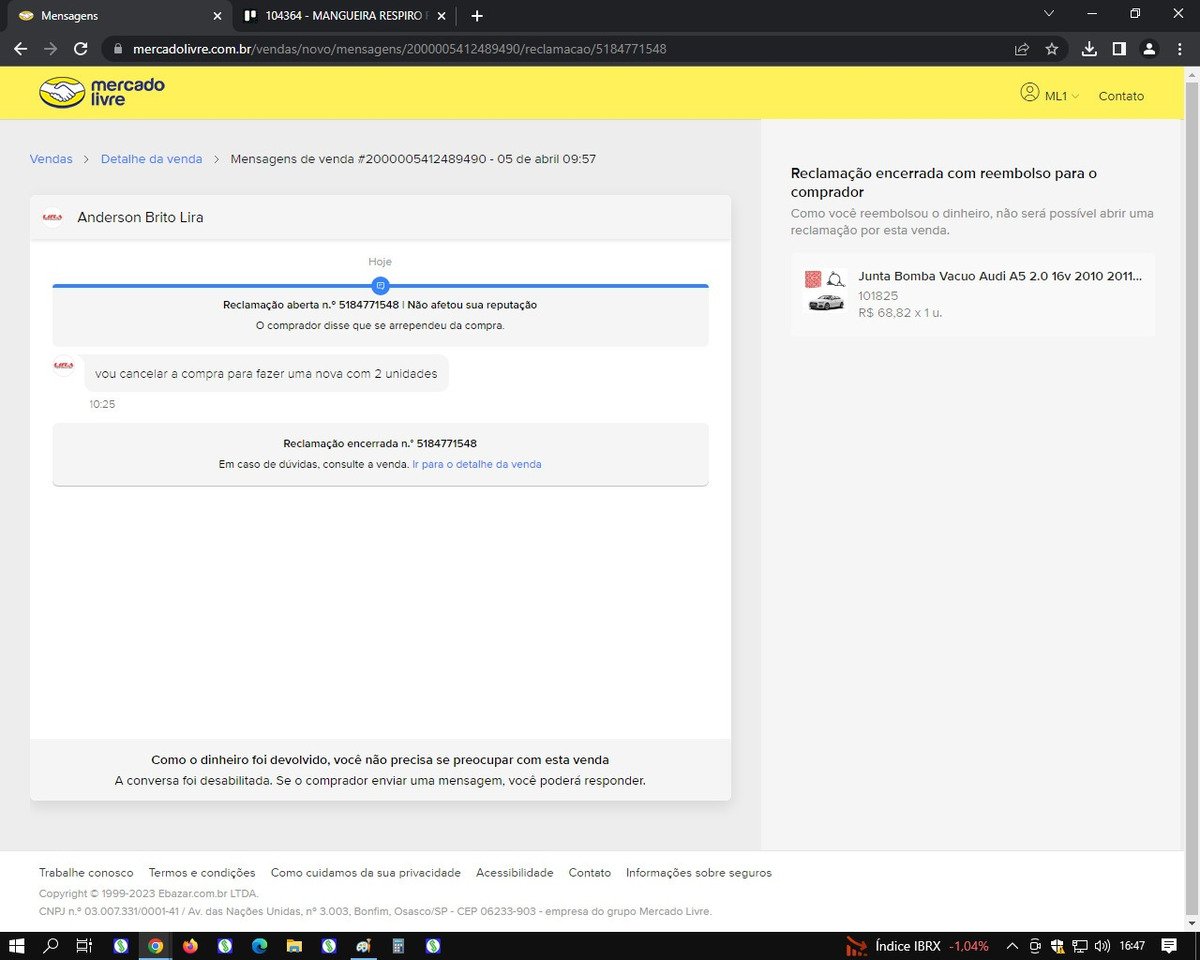The width and height of the screenshot is (1200, 960).
Task: Open the browser downloads icon
Action: click(x=1089, y=49)
